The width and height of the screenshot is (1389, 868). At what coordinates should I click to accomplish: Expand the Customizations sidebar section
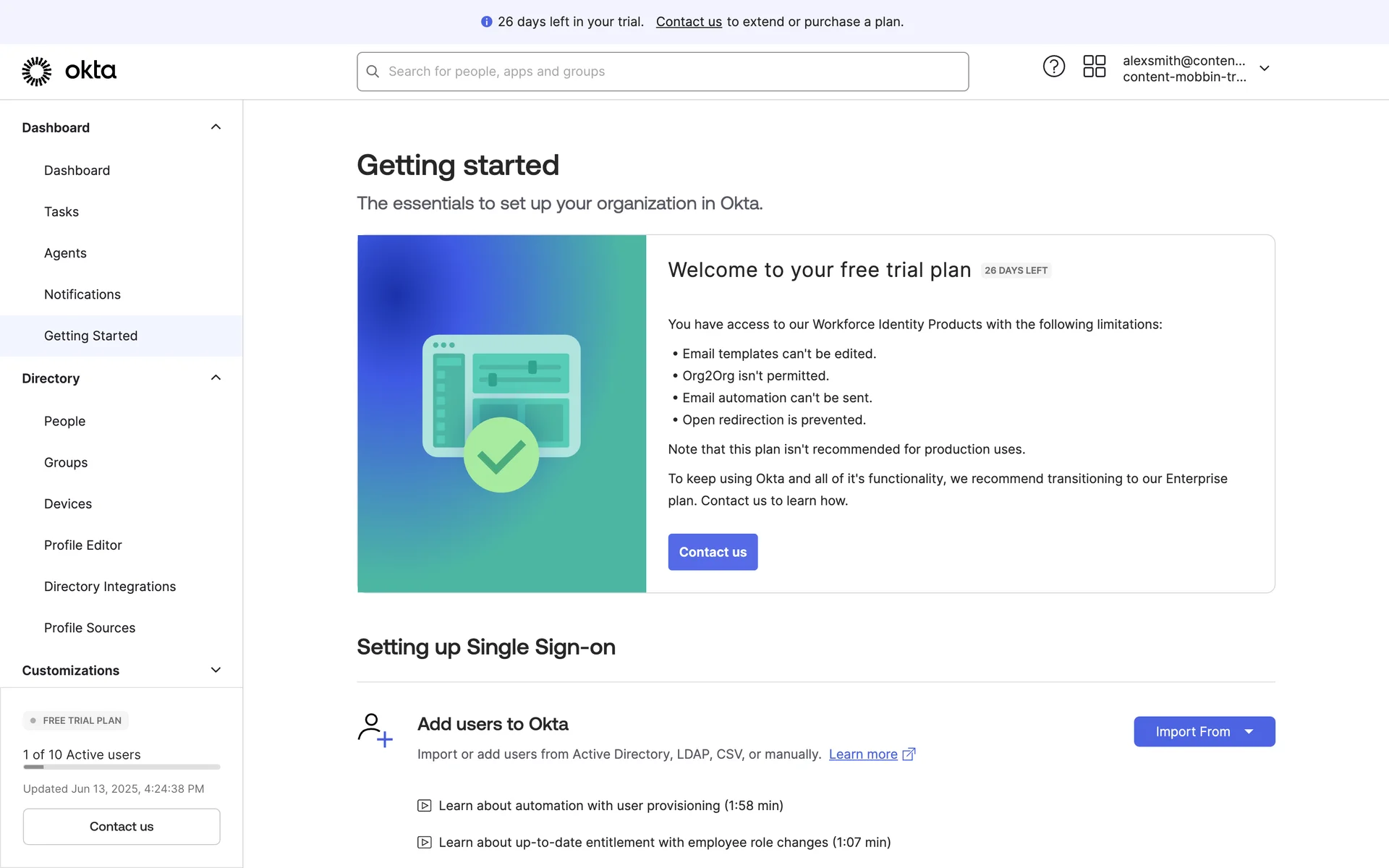216,671
